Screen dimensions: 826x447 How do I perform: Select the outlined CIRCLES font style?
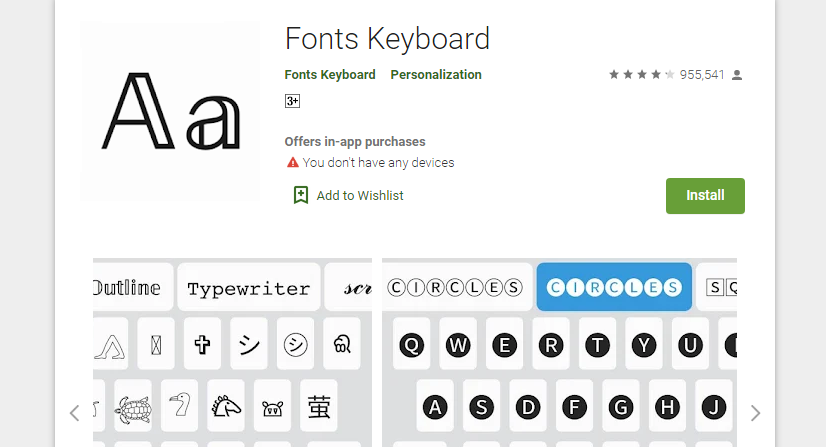click(457, 287)
